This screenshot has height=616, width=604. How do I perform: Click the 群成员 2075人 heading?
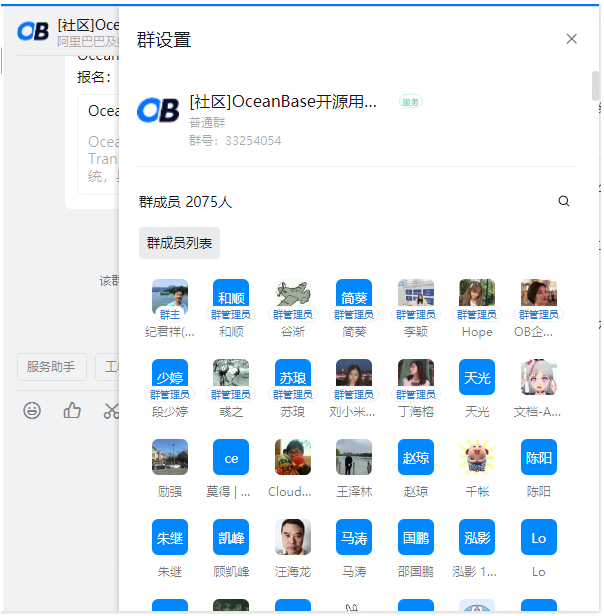(185, 202)
